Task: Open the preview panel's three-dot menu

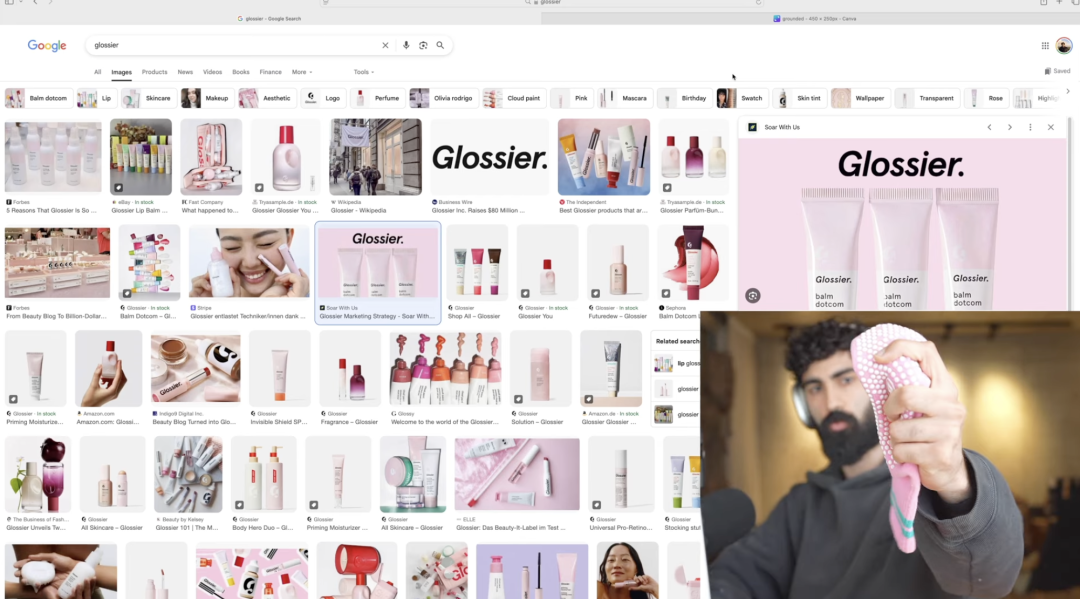Action: (x=1030, y=127)
